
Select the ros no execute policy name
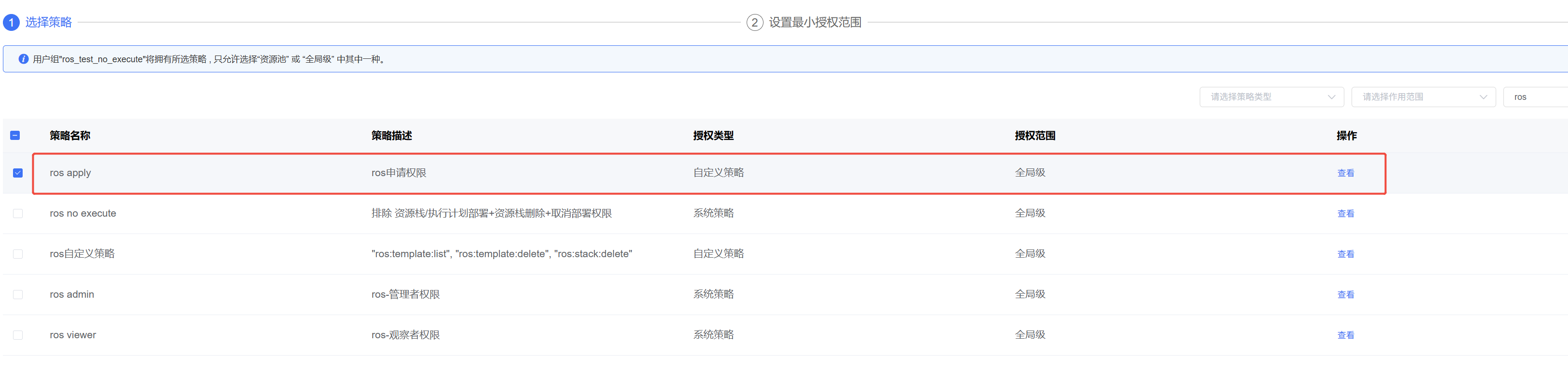83,213
